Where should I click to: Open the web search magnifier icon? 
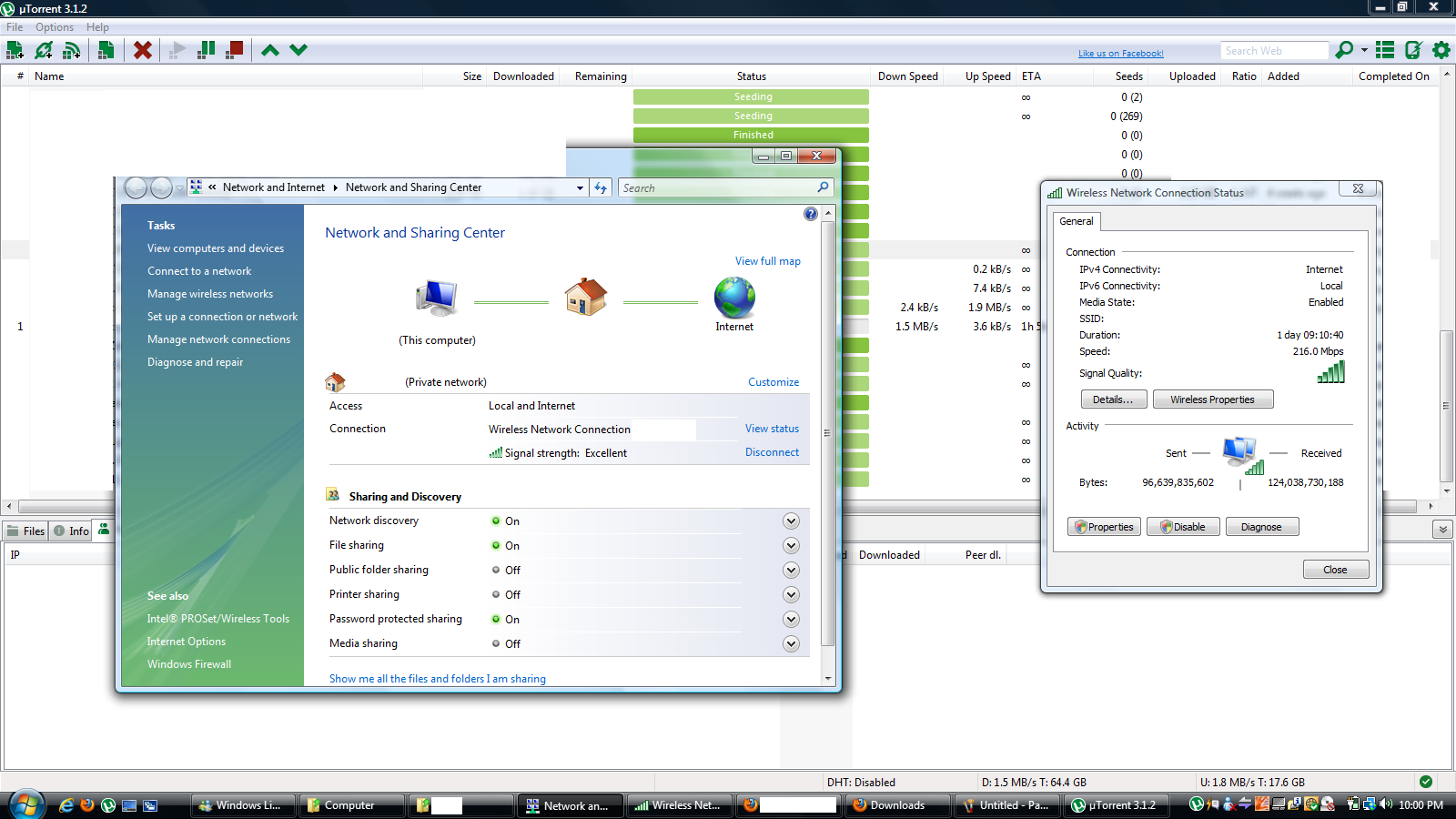1343,50
